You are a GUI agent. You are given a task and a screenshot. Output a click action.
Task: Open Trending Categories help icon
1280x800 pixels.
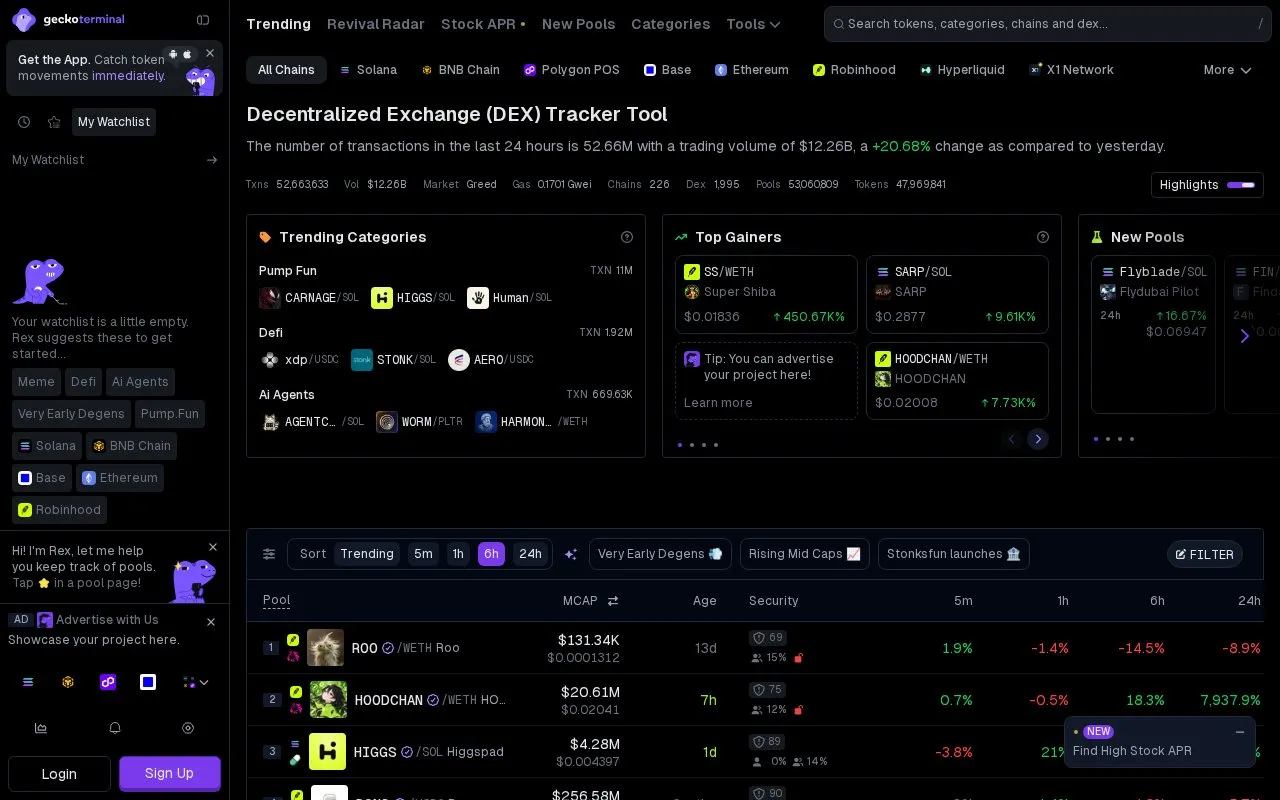point(627,237)
